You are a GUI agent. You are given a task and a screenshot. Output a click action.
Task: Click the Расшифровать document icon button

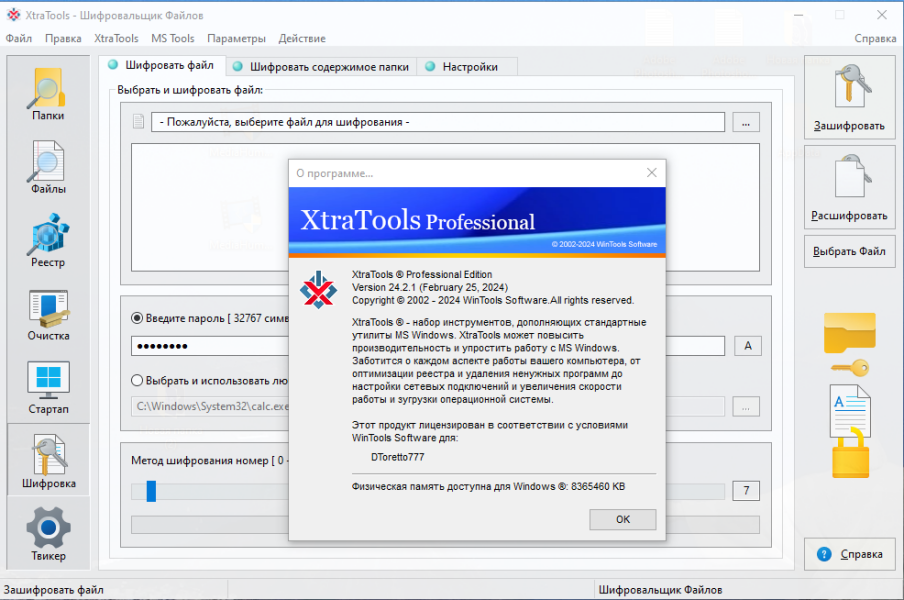click(x=849, y=187)
